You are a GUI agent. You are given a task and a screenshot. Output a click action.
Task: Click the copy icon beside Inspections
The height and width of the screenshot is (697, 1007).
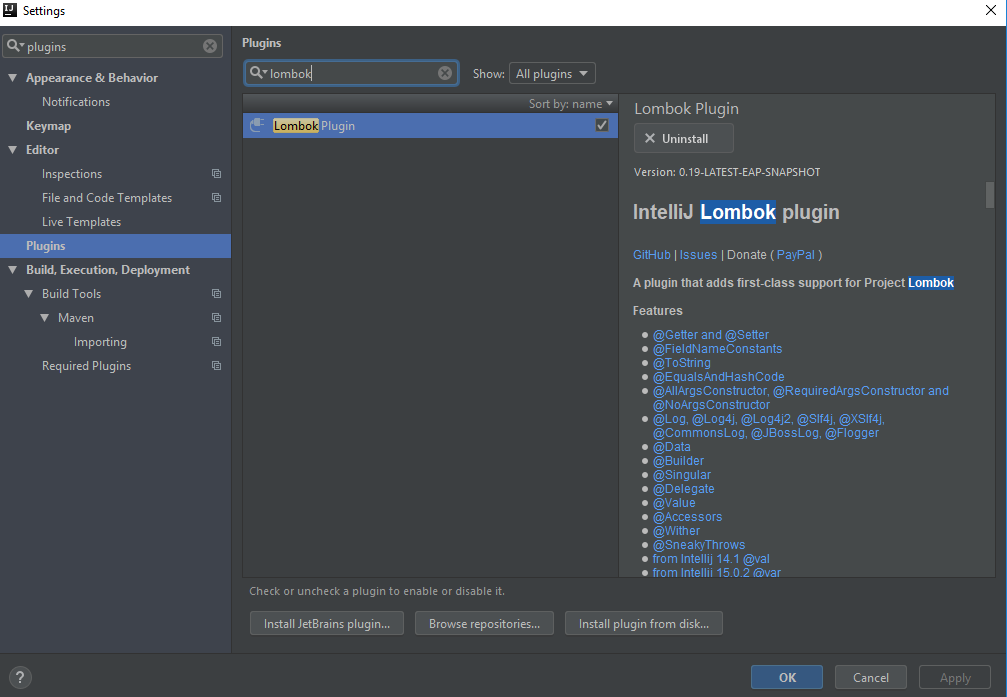216,174
